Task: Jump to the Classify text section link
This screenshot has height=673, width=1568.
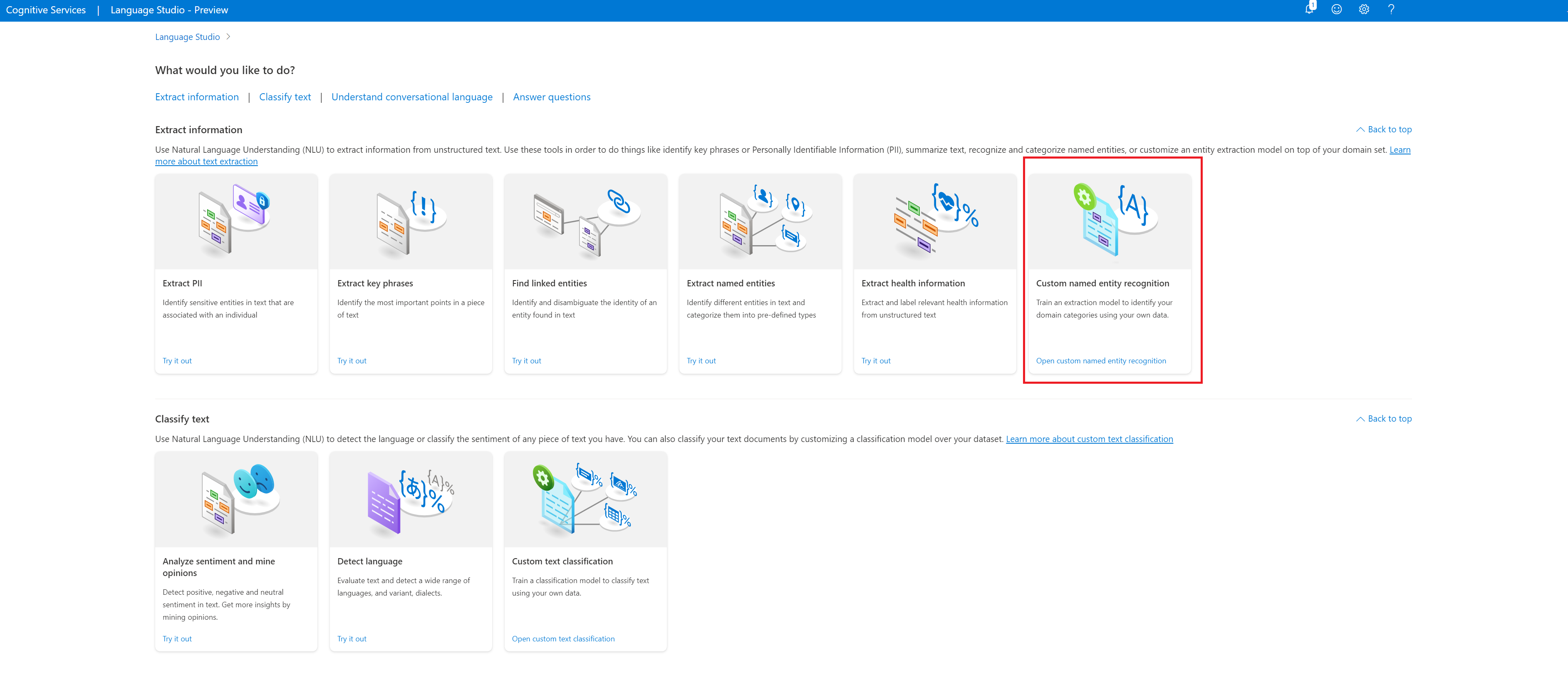Action: pyautogui.click(x=284, y=97)
